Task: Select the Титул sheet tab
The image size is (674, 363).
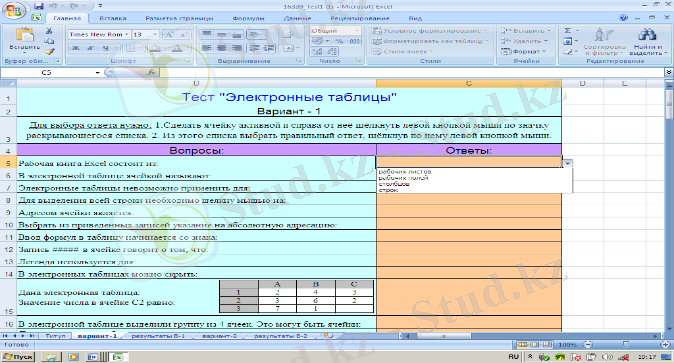Action: click(55, 336)
